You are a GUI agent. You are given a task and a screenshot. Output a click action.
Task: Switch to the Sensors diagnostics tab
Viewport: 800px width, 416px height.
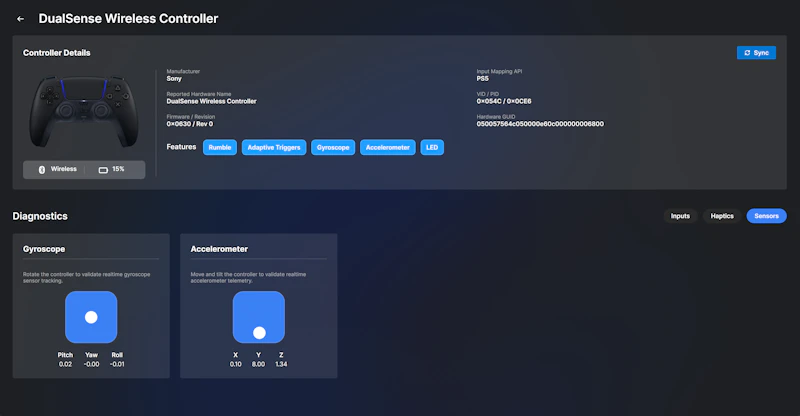point(766,216)
